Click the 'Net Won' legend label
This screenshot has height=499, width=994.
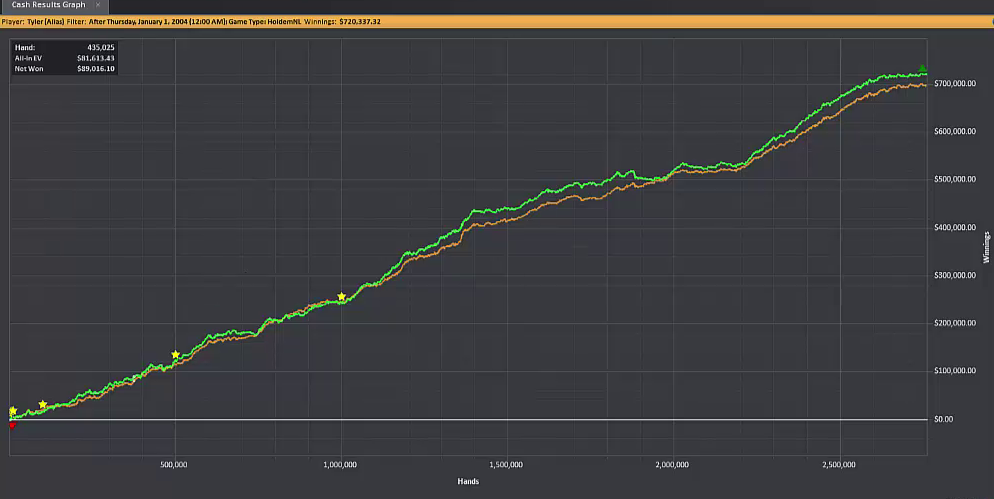click(29, 69)
